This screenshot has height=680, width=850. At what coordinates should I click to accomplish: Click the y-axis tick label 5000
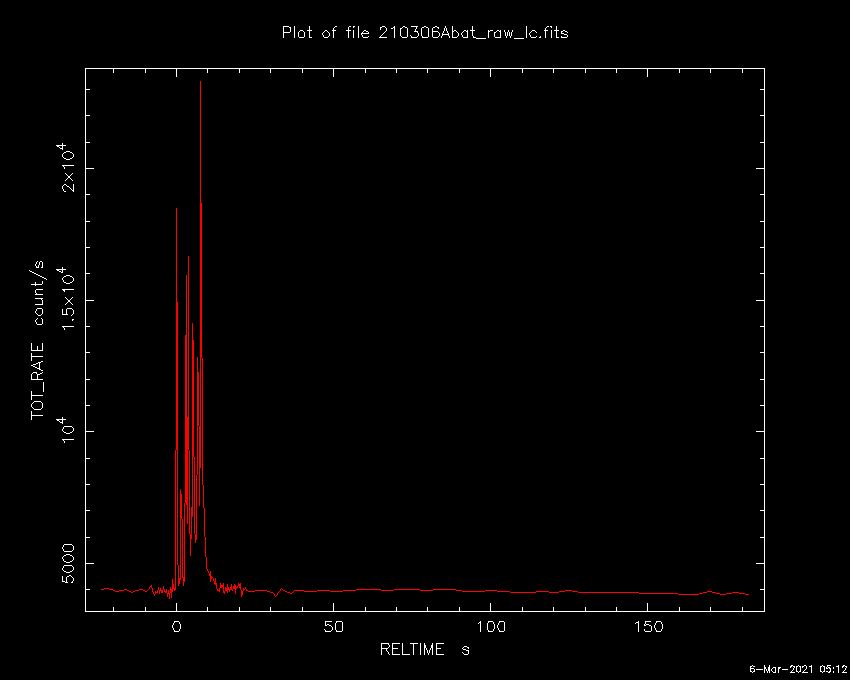point(69,563)
